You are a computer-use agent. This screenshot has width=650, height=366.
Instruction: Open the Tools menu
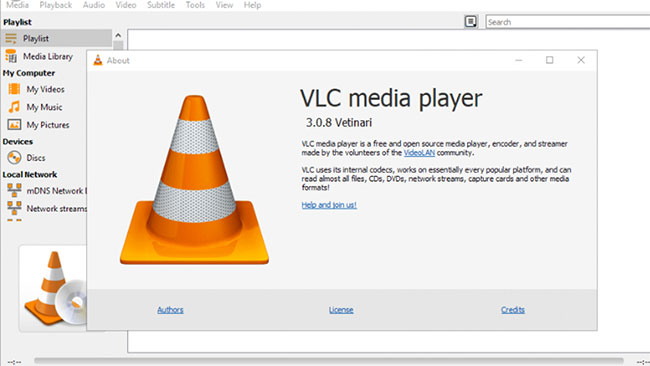click(195, 5)
